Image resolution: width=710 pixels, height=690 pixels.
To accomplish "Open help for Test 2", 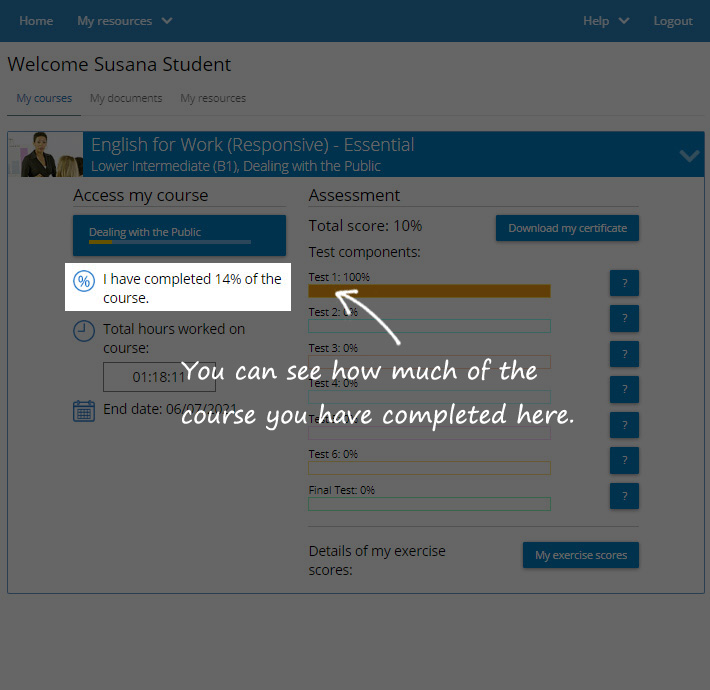I will coord(624,318).
